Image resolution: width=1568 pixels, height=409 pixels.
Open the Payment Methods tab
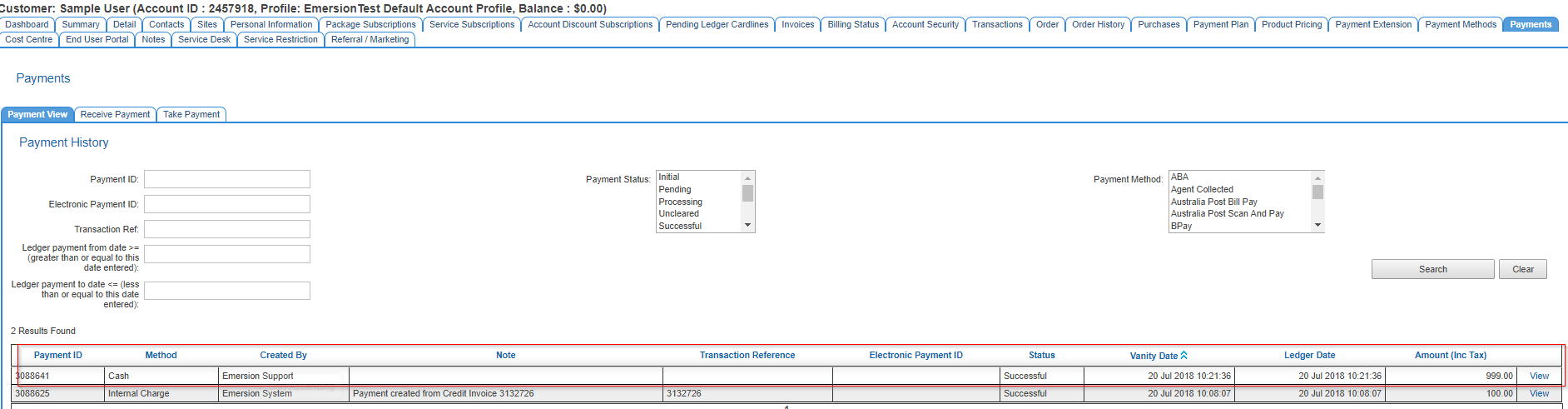click(1460, 25)
